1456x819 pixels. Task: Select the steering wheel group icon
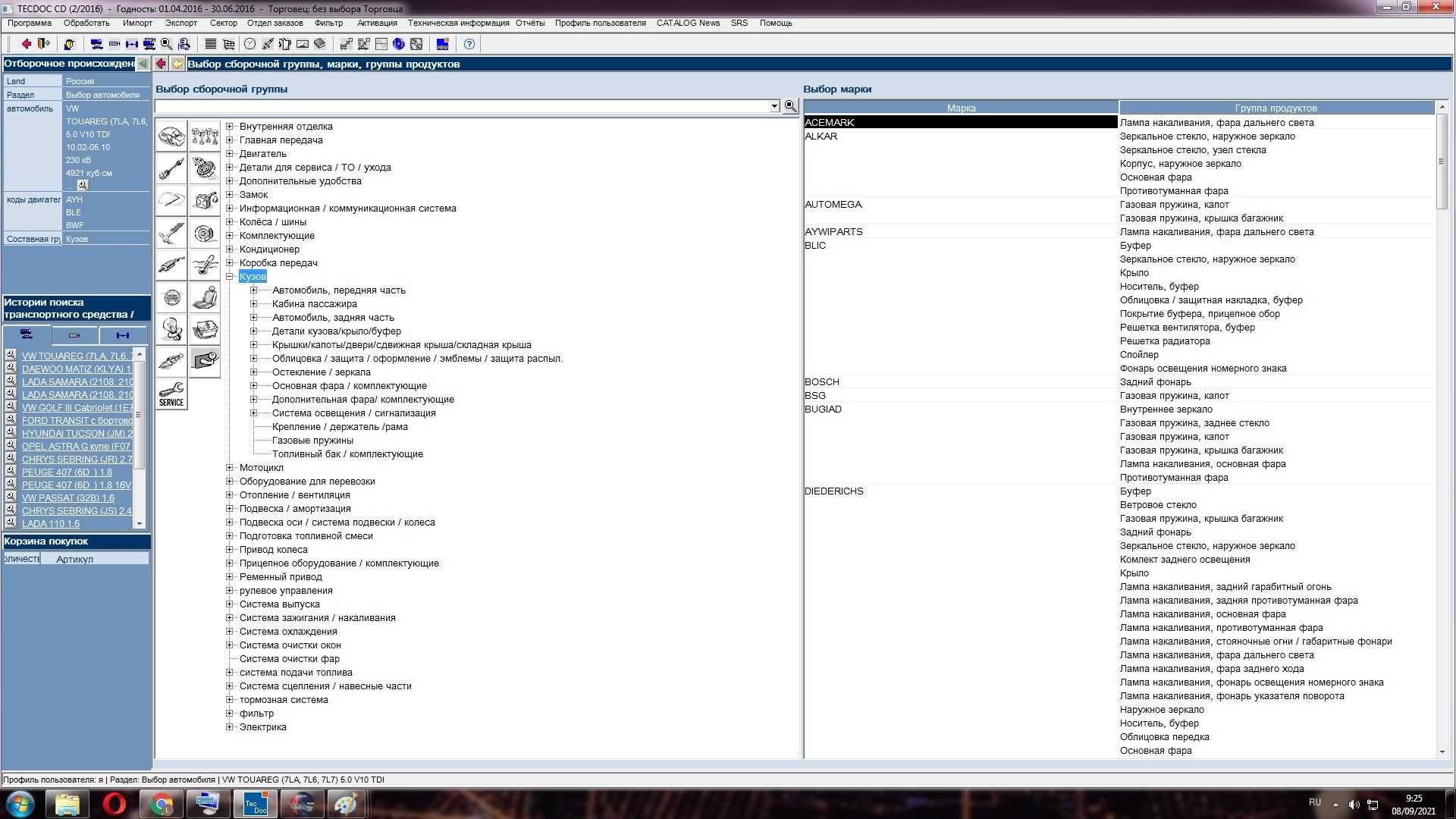click(172, 298)
